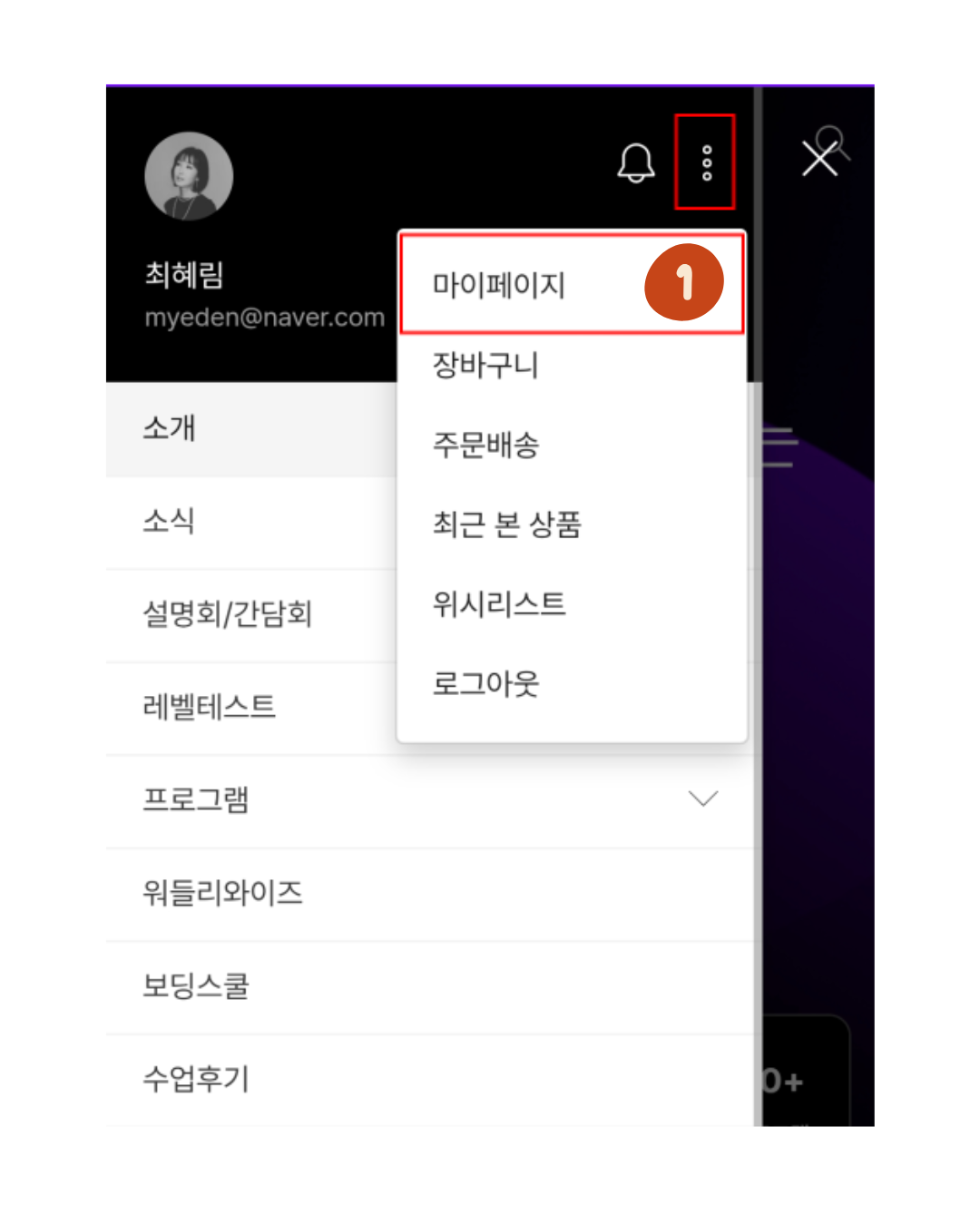Open 최근 본 상품 menu entry

pos(573,524)
